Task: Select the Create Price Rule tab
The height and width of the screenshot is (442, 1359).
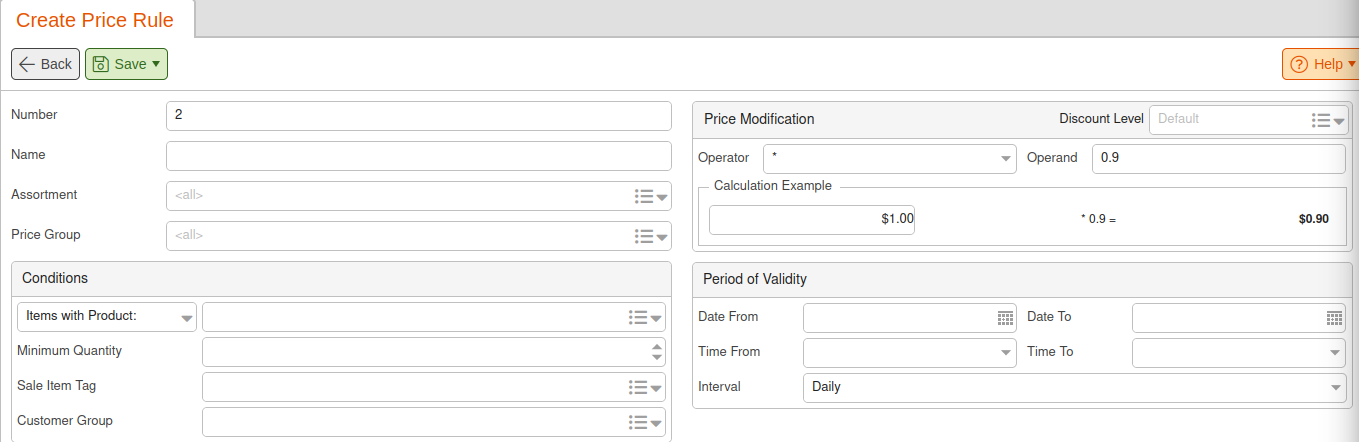Action: pyautogui.click(x=95, y=20)
